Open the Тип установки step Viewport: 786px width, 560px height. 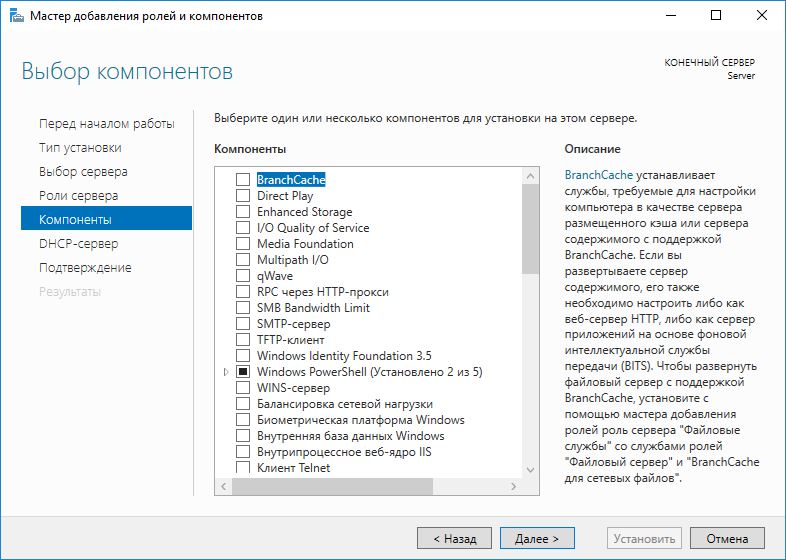[80, 147]
